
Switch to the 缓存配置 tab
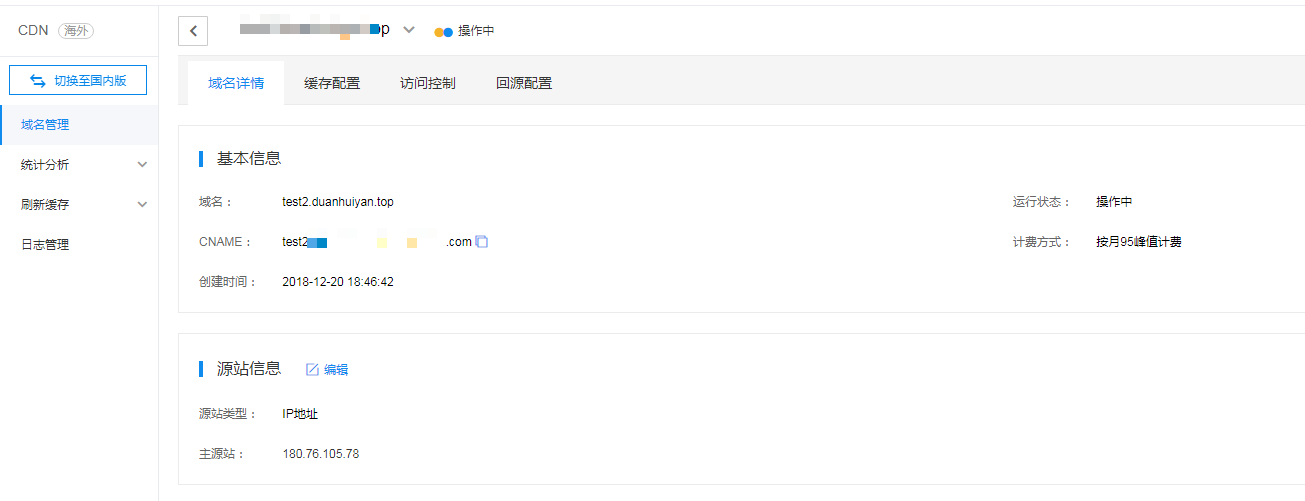332,83
